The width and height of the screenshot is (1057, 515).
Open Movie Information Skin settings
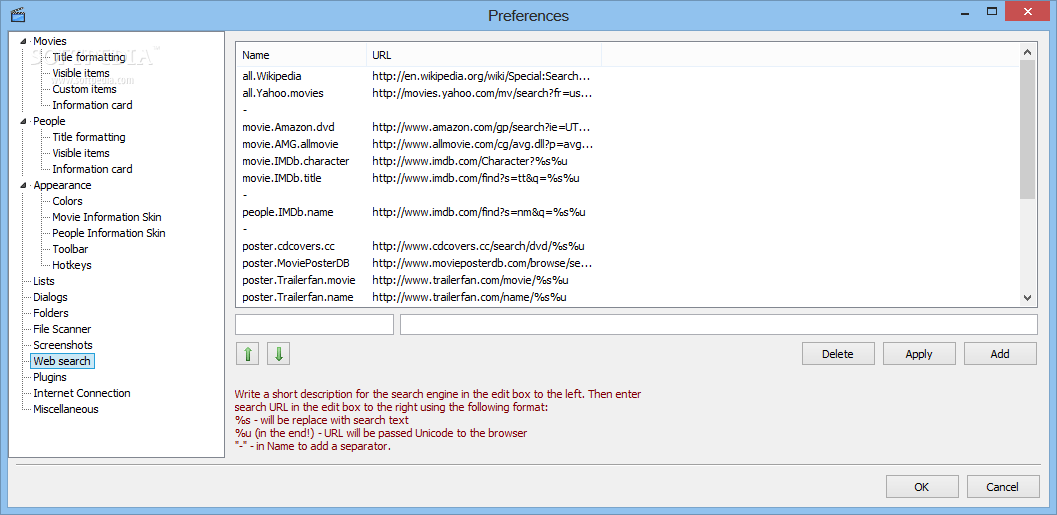pyautogui.click(x=107, y=217)
